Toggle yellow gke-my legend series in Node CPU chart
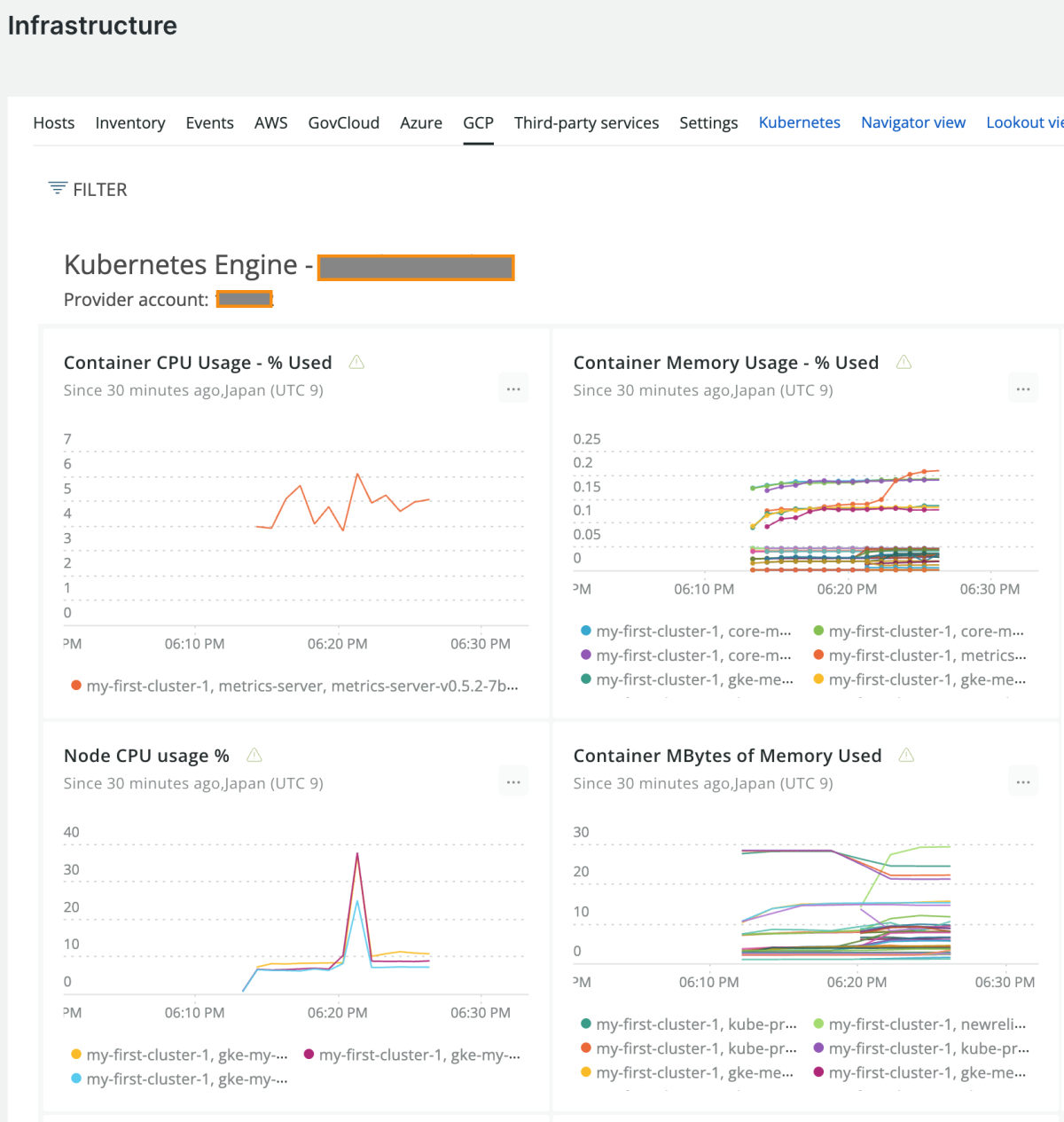The width and height of the screenshot is (1064, 1122). coord(186,1055)
